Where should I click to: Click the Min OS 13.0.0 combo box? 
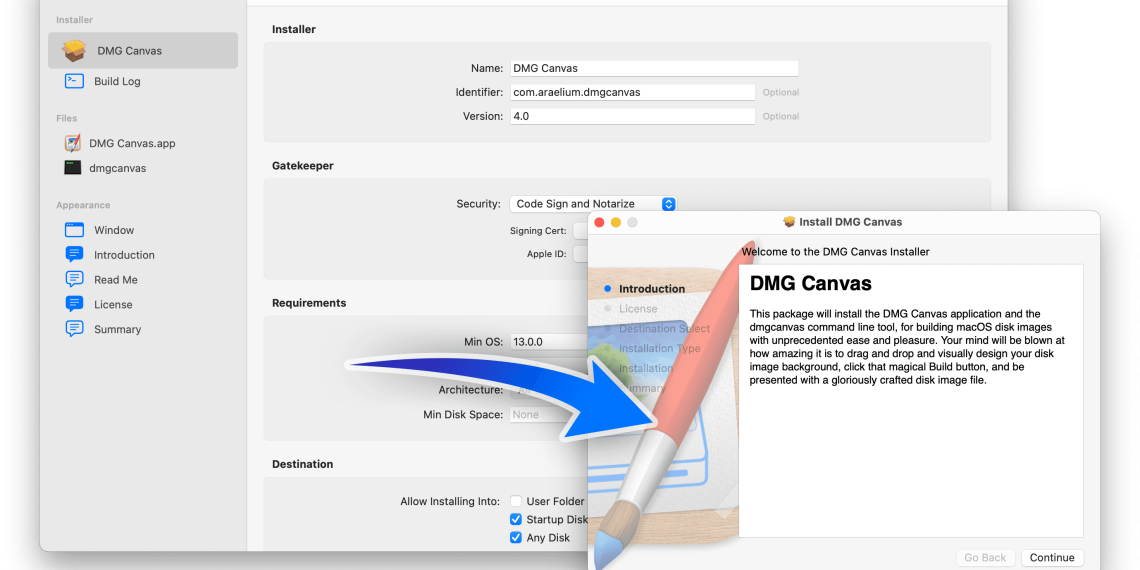click(x=548, y=342)
